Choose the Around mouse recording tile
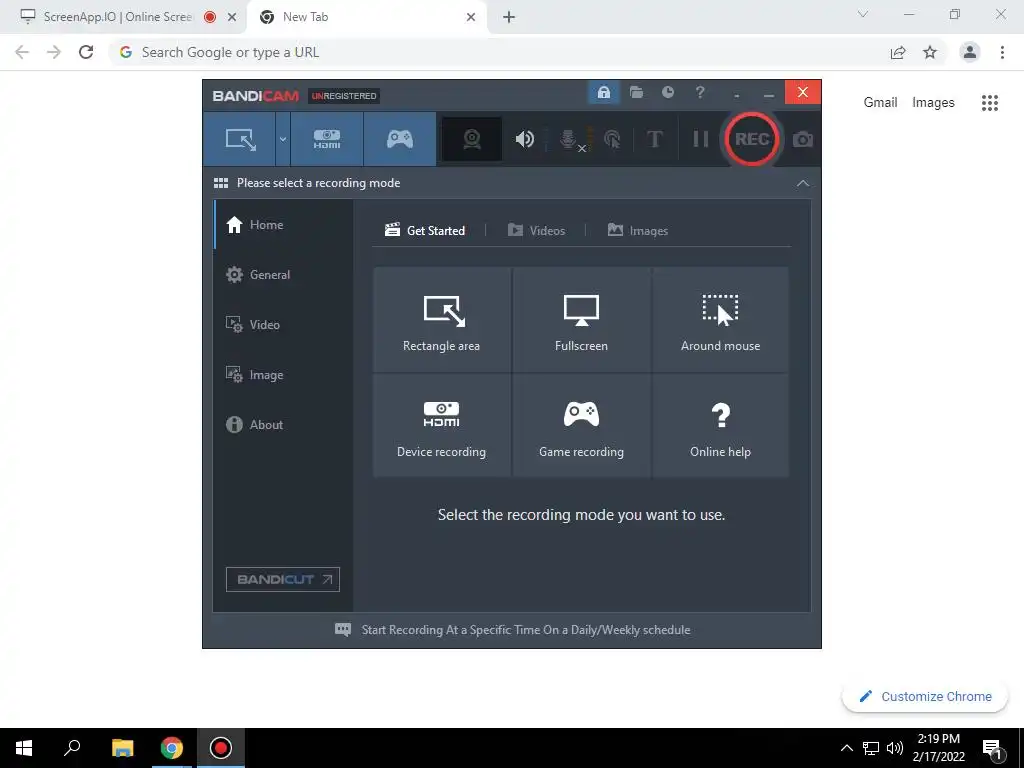1024x768 pixels. point(720,319)
